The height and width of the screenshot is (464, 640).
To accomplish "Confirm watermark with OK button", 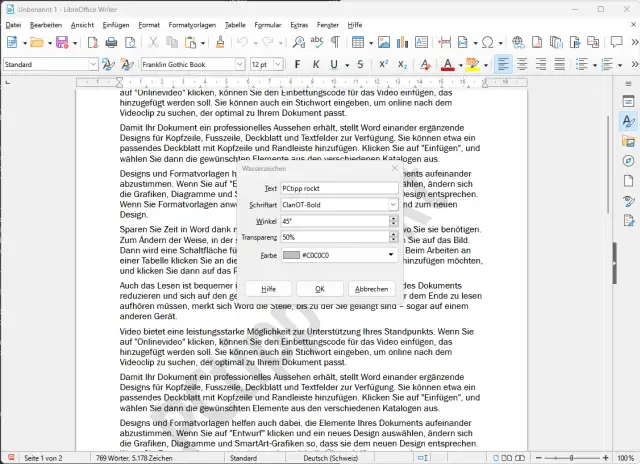I will (319, 288).
